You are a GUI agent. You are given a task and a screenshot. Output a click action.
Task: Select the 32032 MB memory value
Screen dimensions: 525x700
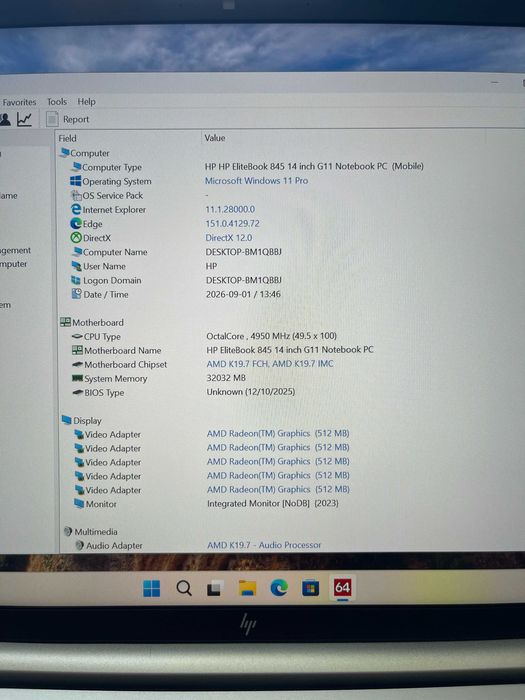[x=226, y=378]
